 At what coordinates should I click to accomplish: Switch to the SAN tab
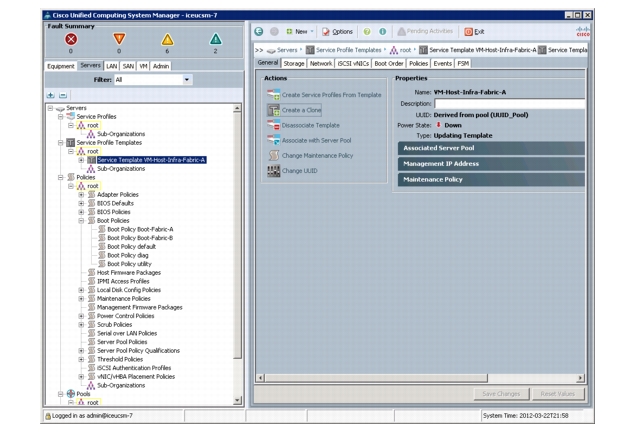pyautogui.click(x=128, y=66)
